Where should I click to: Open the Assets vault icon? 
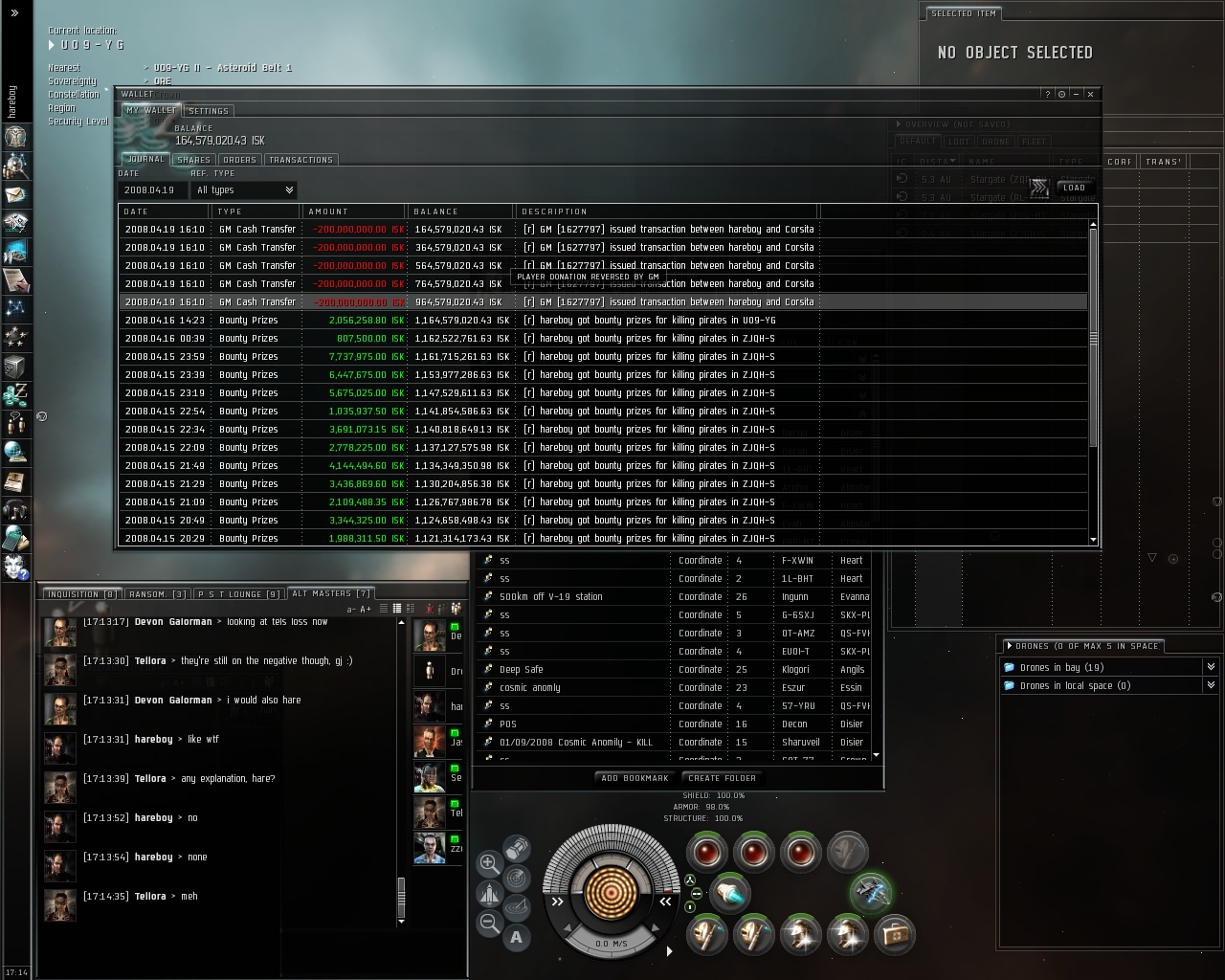pyautogui.click(x=15, y=366)
